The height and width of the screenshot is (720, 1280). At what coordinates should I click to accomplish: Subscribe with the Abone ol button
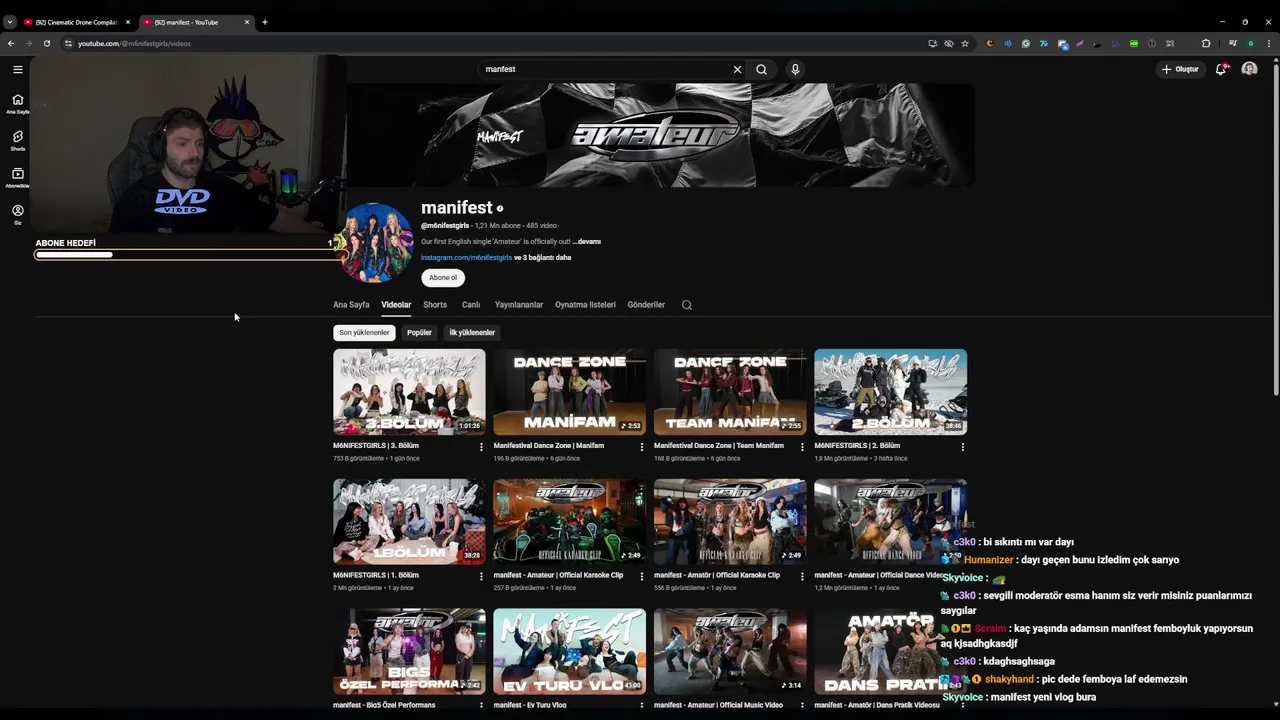443,278
